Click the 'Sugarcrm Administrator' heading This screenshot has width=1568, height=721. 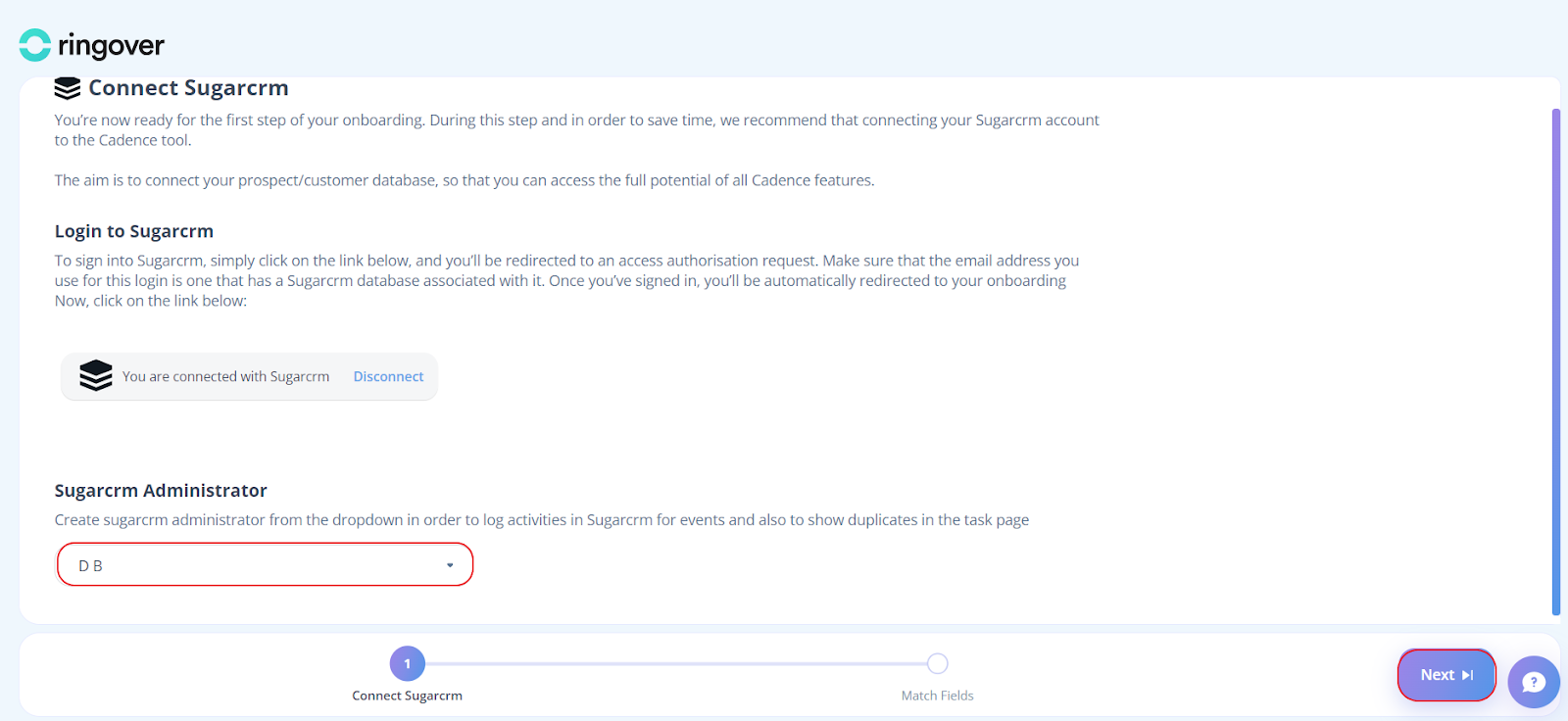coord(161,491)
